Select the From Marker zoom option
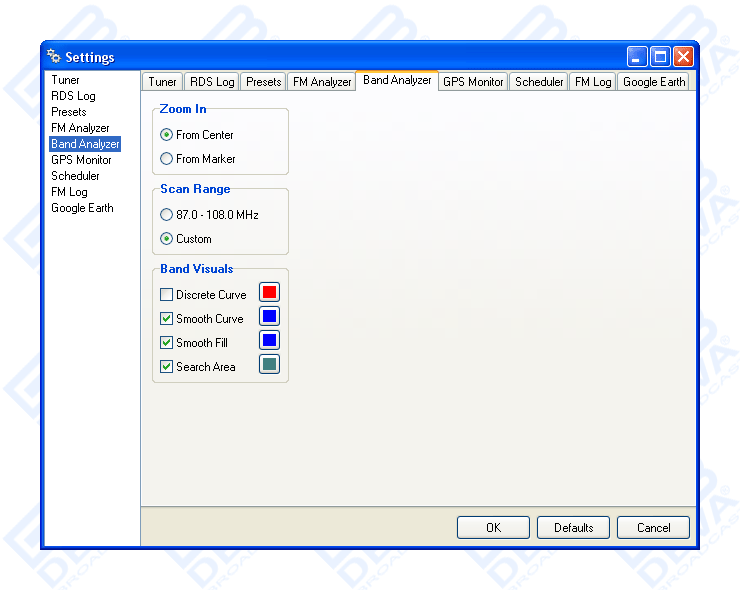Viewport: 740px width, 590px height. click(x=167, y=159)
